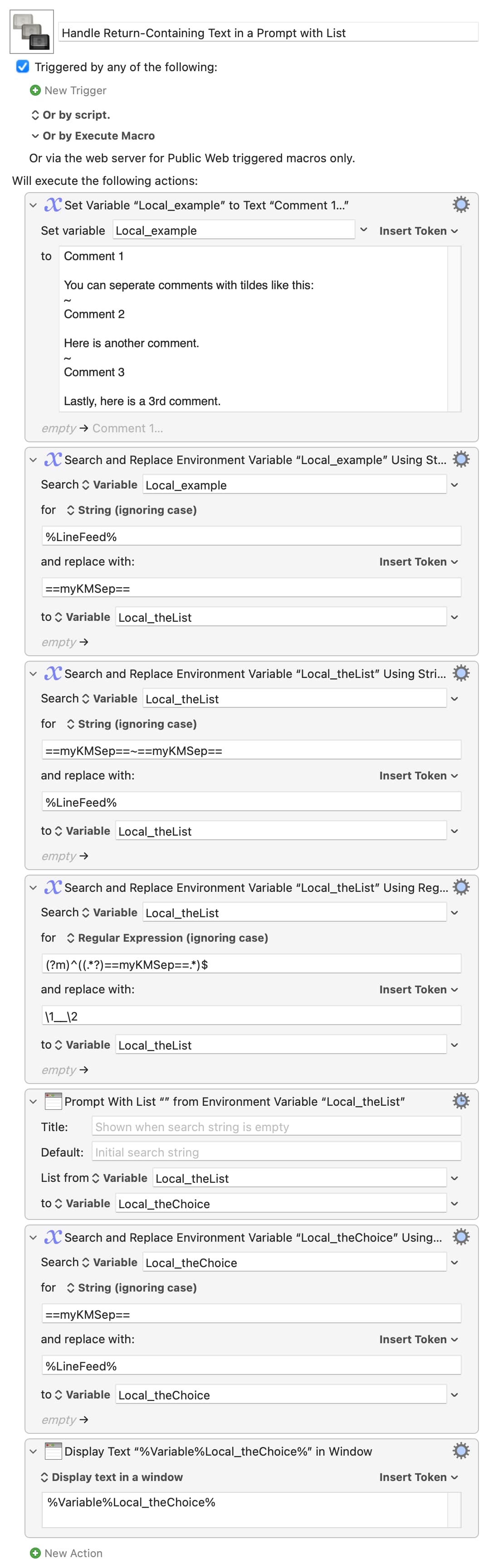
Task: Open gear menu of Prompt With List action
Action: click(461, 1100)
